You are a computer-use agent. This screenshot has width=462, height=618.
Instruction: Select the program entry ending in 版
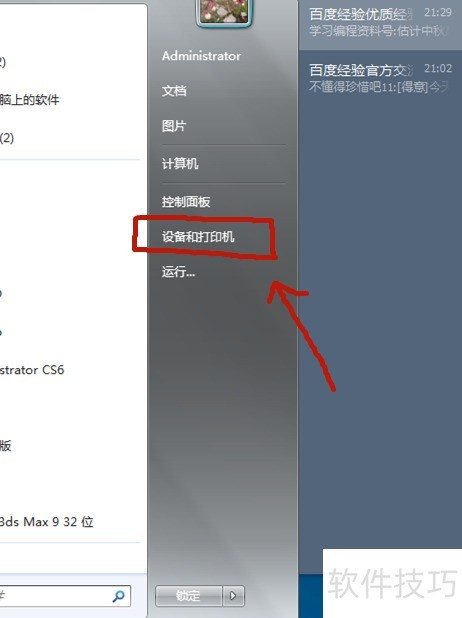tap(6, 446)
